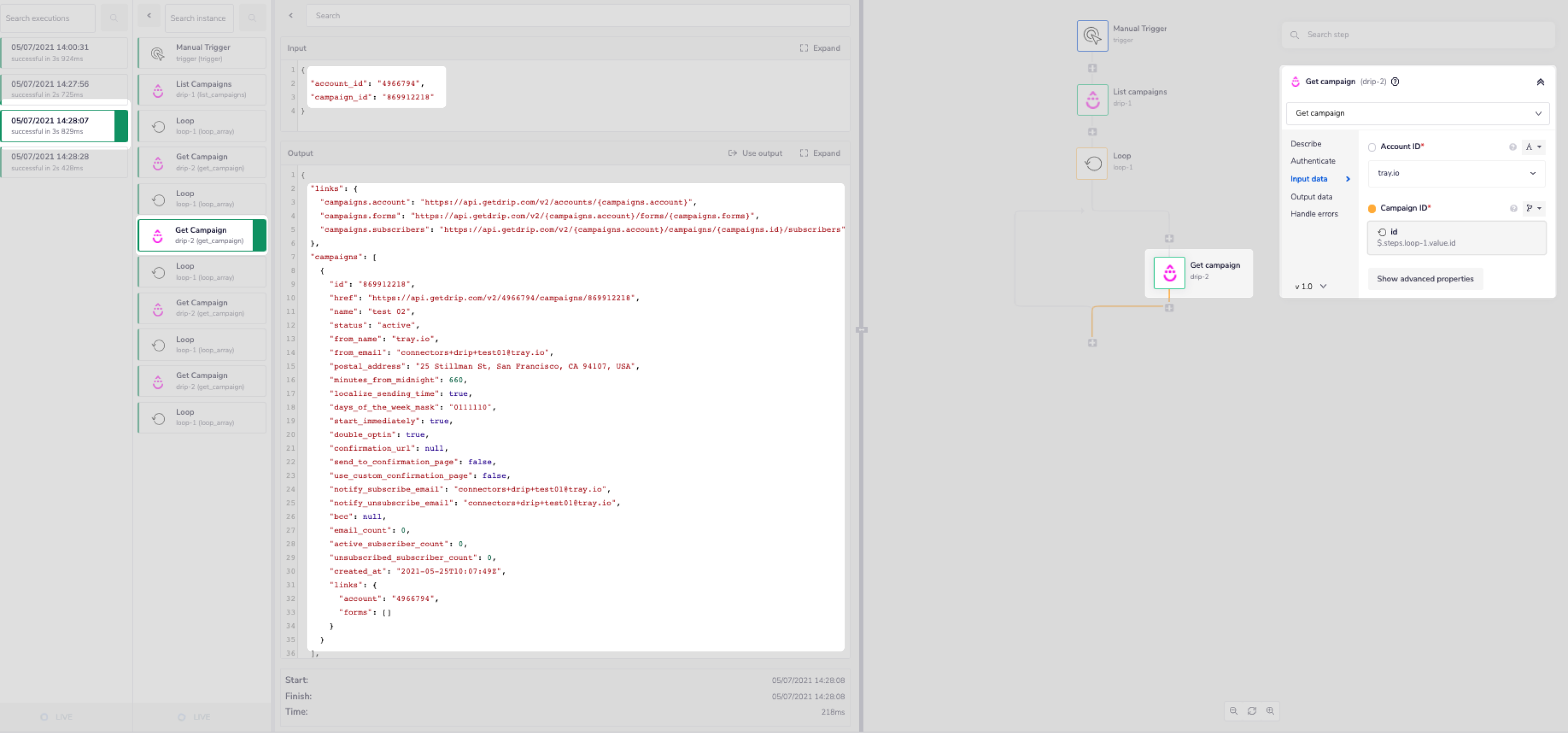Expand the v 1.0 version selector
This screenshot has width=1568, height=733.
pyautogui.click(x=1308, y=285)
